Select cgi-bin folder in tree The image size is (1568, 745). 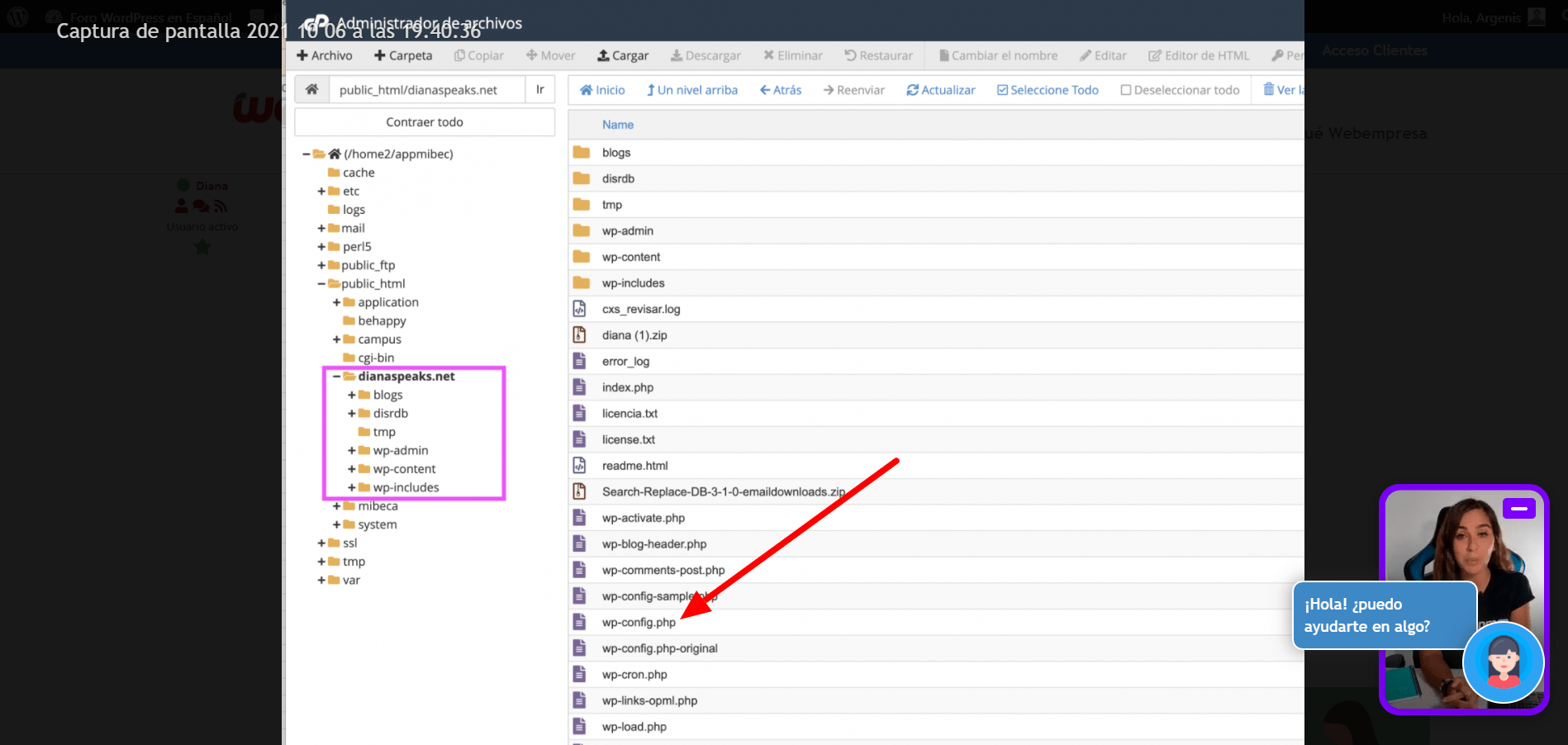(376, 358)
